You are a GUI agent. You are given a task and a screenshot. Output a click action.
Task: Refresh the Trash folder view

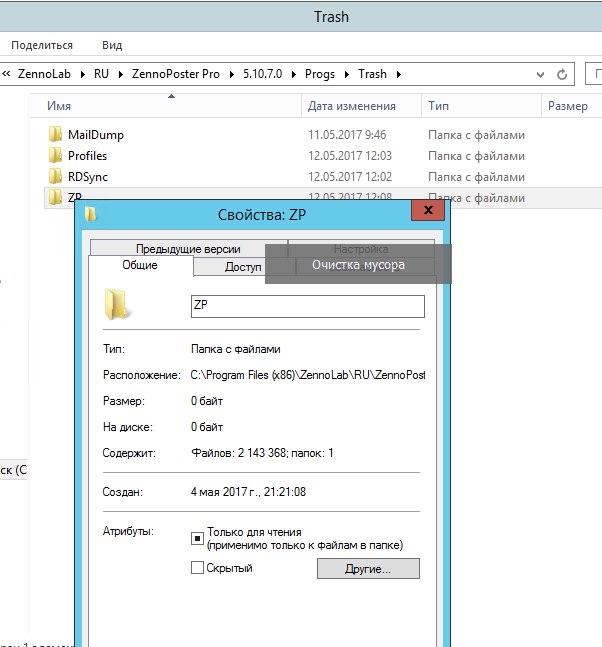click(x=562, y=75)
